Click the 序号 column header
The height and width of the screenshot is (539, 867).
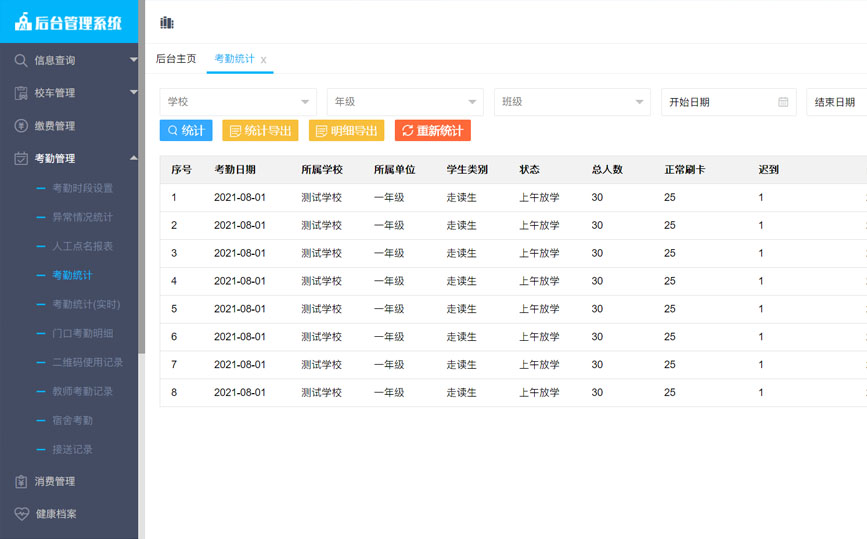click(181, 170)
